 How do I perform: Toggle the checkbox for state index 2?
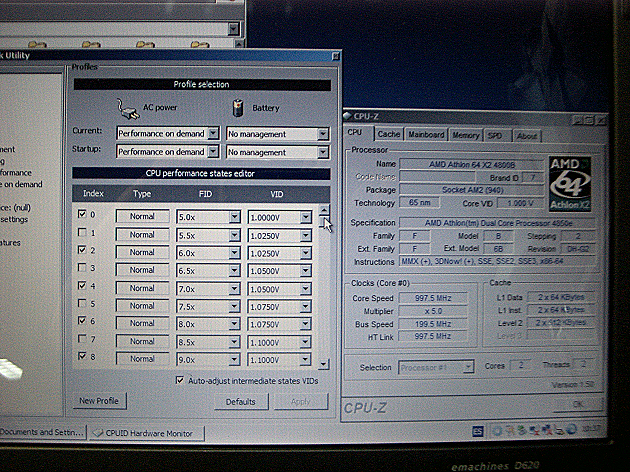pos(82,250)
